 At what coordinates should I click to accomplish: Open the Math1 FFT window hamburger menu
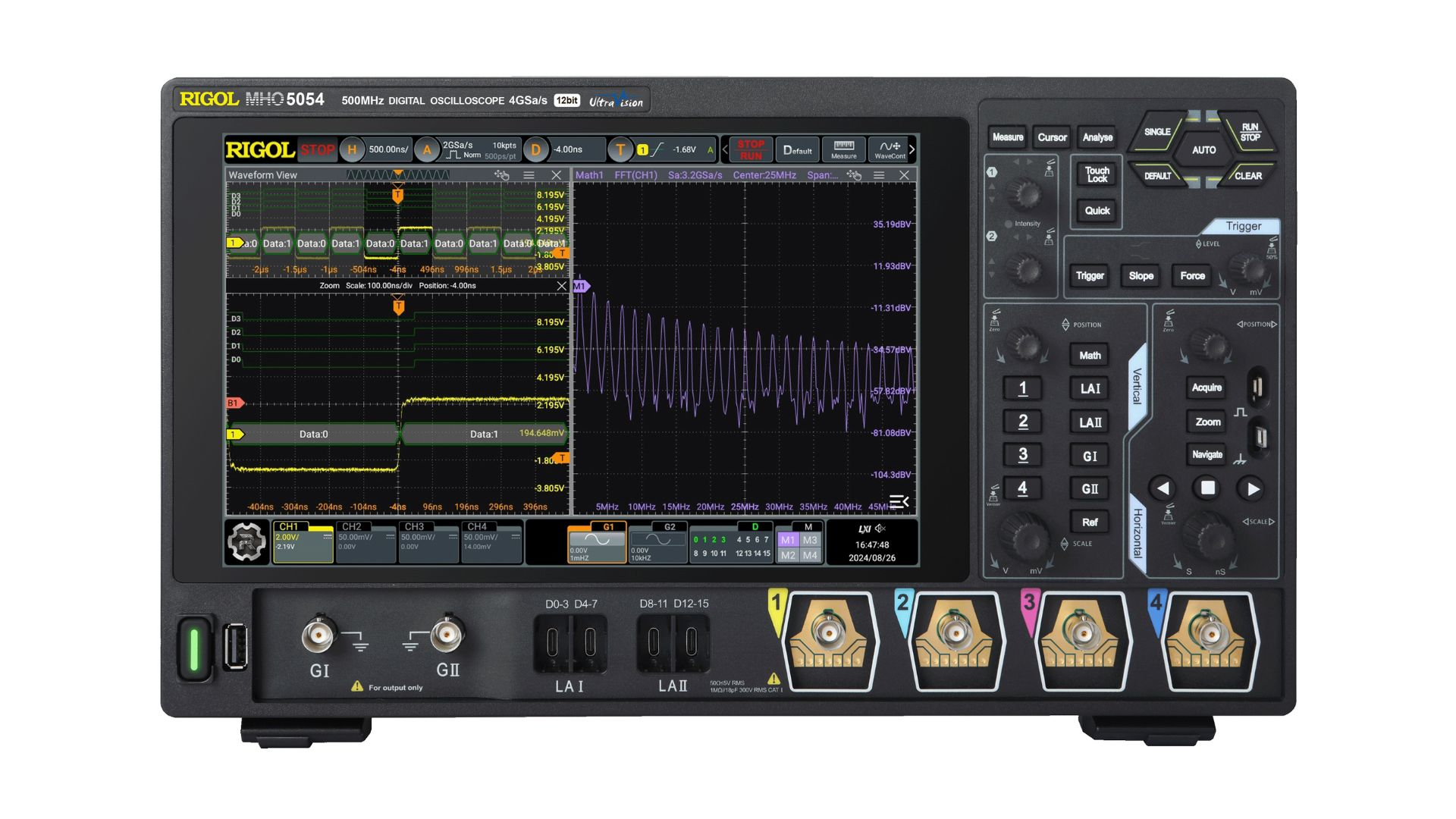(879, 175)
